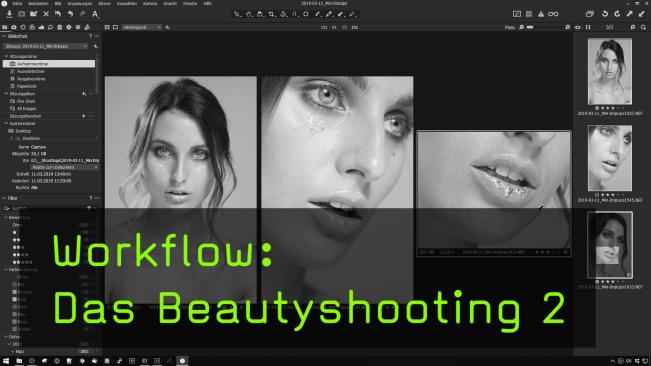The image size is (651, 366).
Task: Click the Bibliothek panel help question mark
Action: [x=91, y=37]
